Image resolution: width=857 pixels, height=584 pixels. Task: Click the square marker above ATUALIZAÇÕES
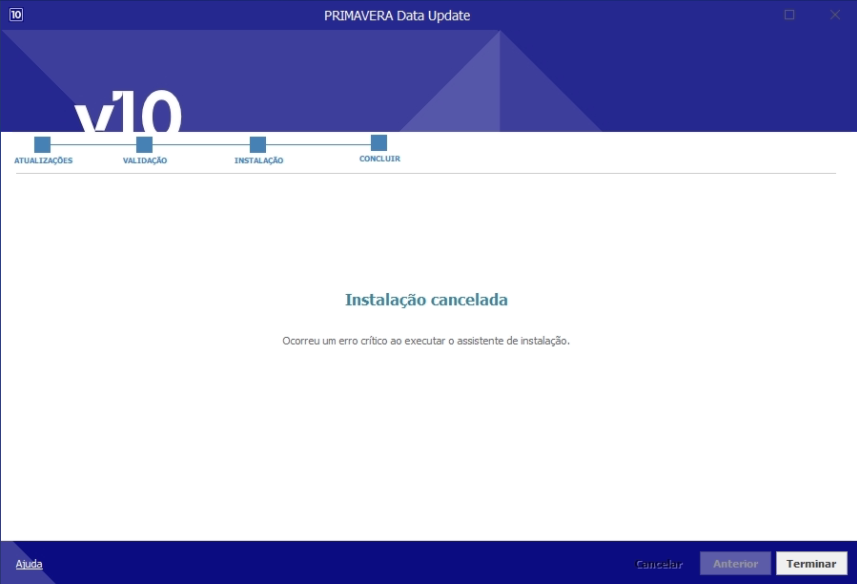[42, 145]
